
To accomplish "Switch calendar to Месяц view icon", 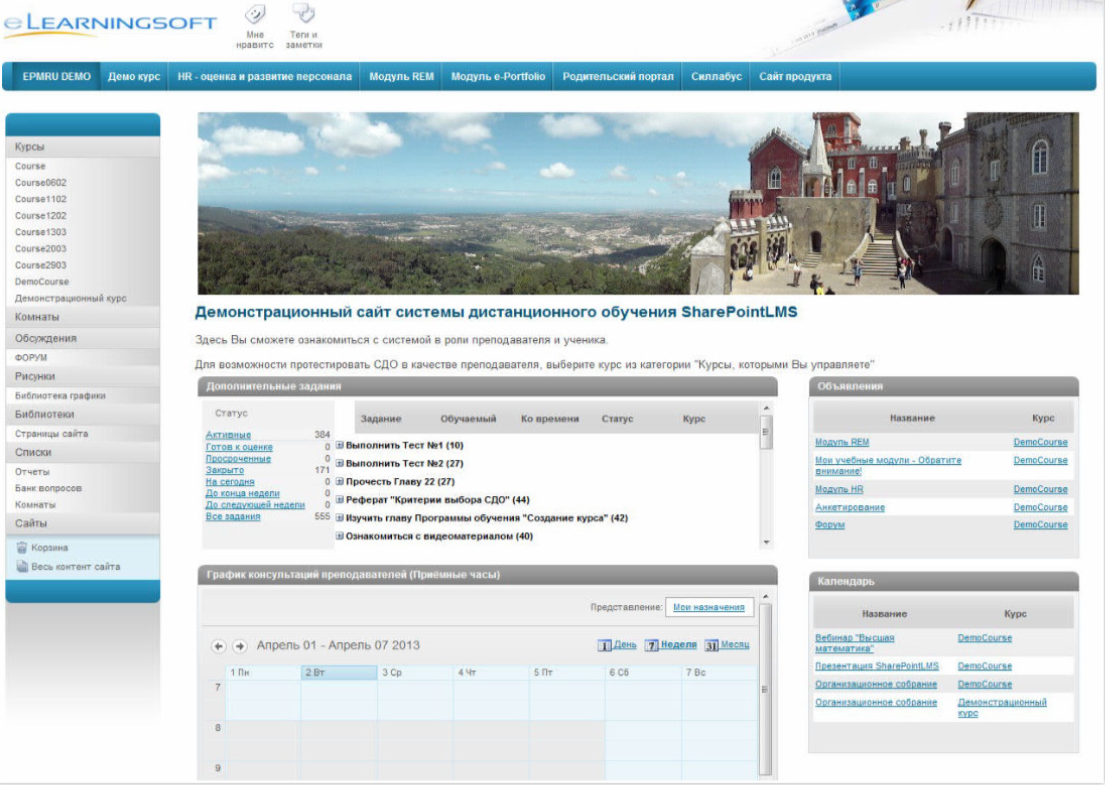I will (x=711, y=645).
